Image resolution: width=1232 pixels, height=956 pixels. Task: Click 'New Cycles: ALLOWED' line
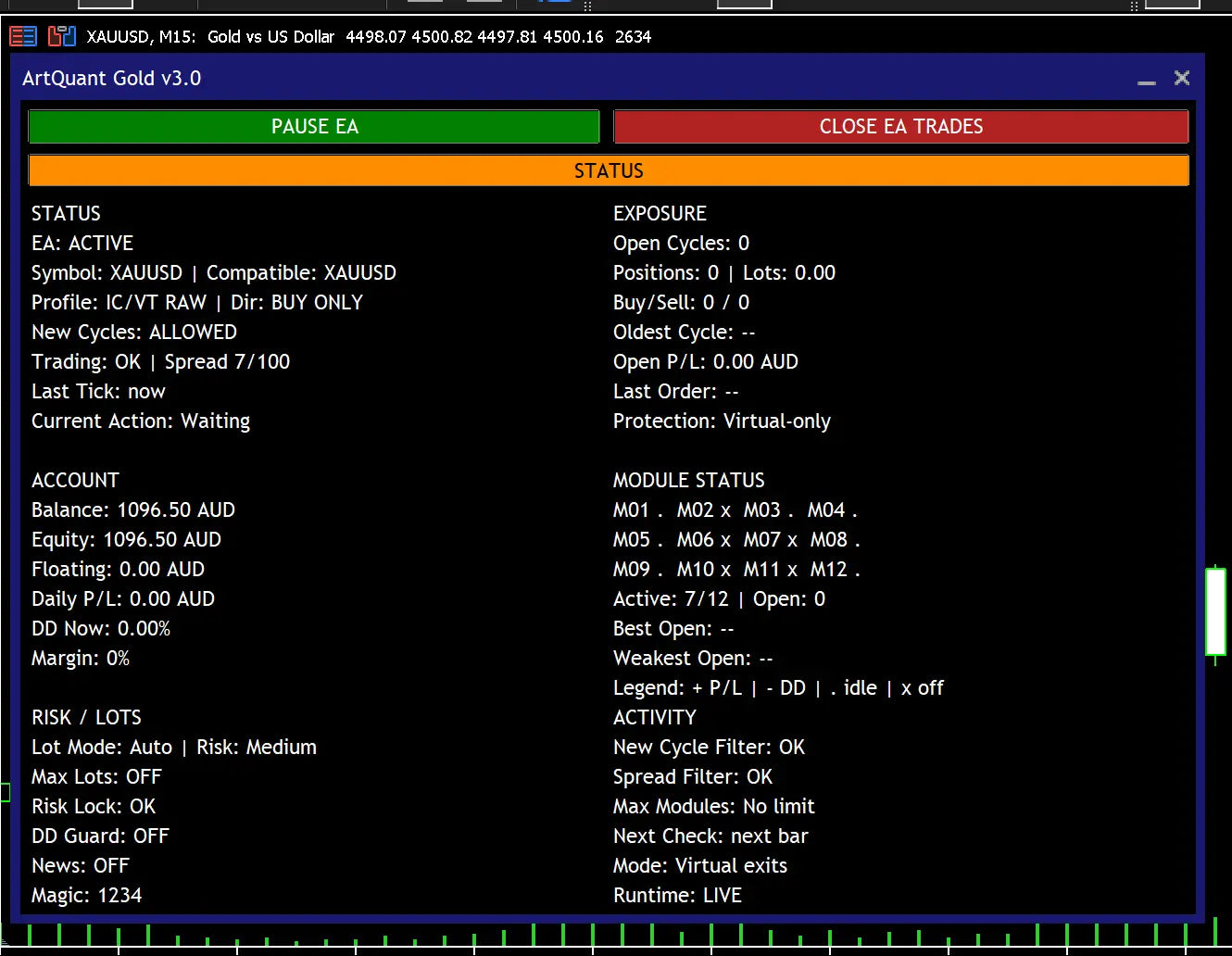click(134, 332)
